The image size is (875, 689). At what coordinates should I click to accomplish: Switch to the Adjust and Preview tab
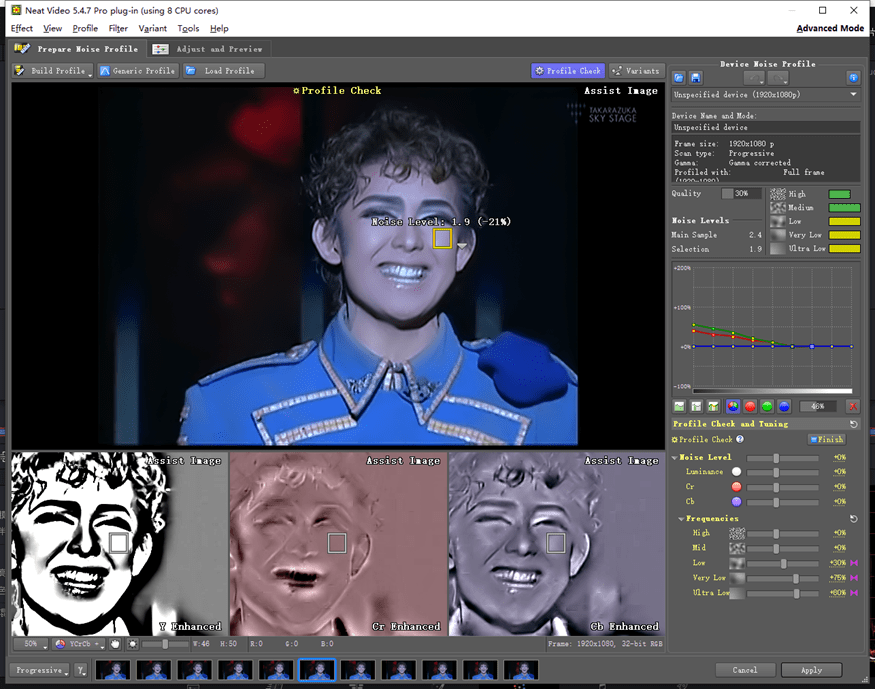[x=208, y=49]
